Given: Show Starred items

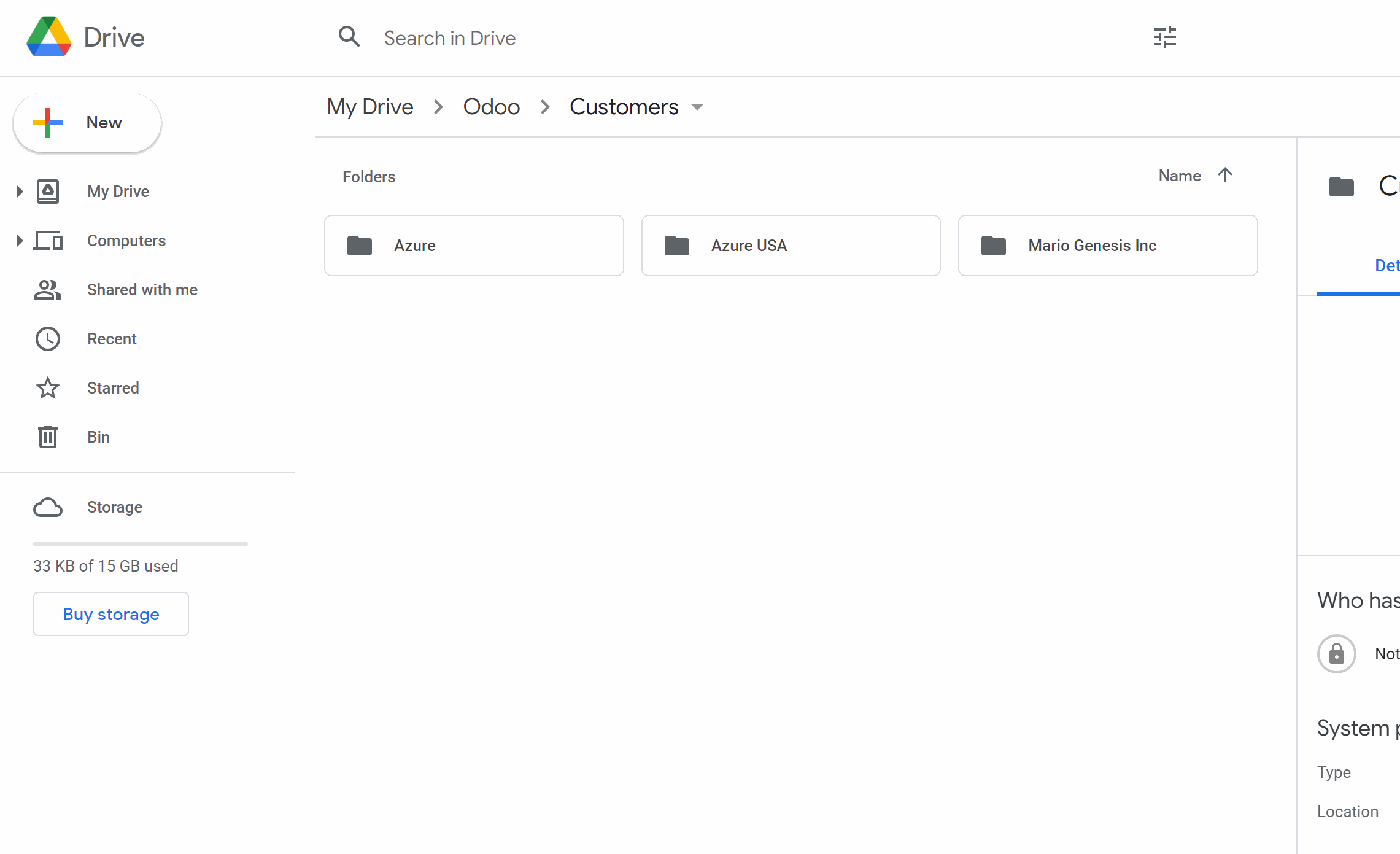Looking at the screenshot, I should click(x=113, y=388).
